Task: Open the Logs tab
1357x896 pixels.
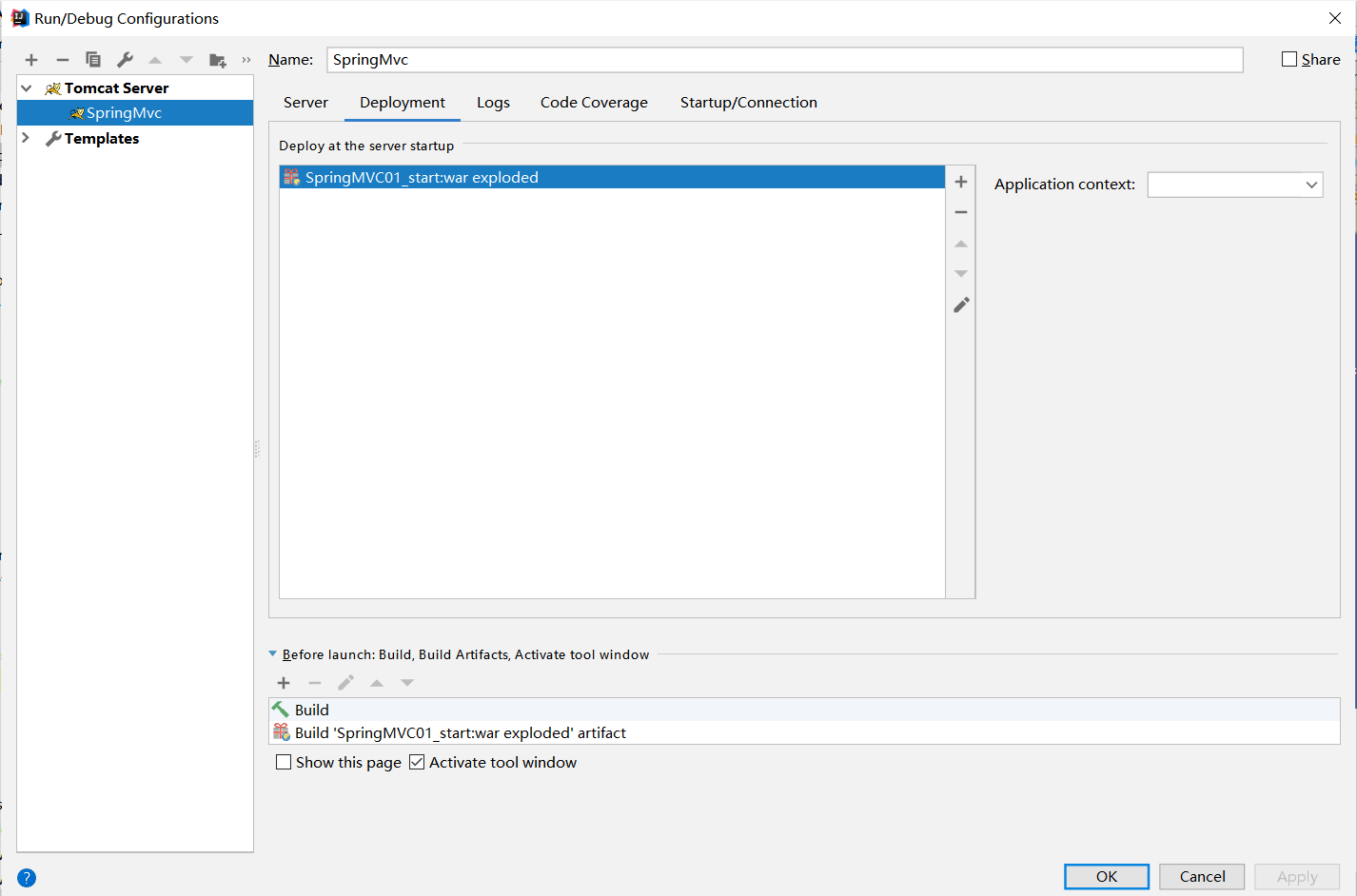Action: coord(493,103)
